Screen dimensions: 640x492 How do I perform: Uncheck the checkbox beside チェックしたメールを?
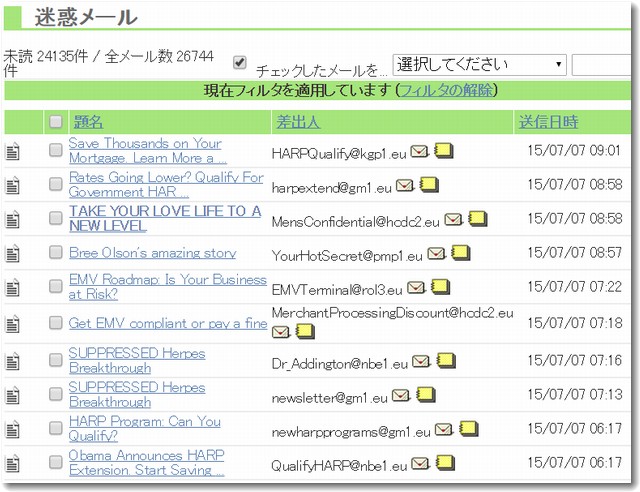(240, 63)
